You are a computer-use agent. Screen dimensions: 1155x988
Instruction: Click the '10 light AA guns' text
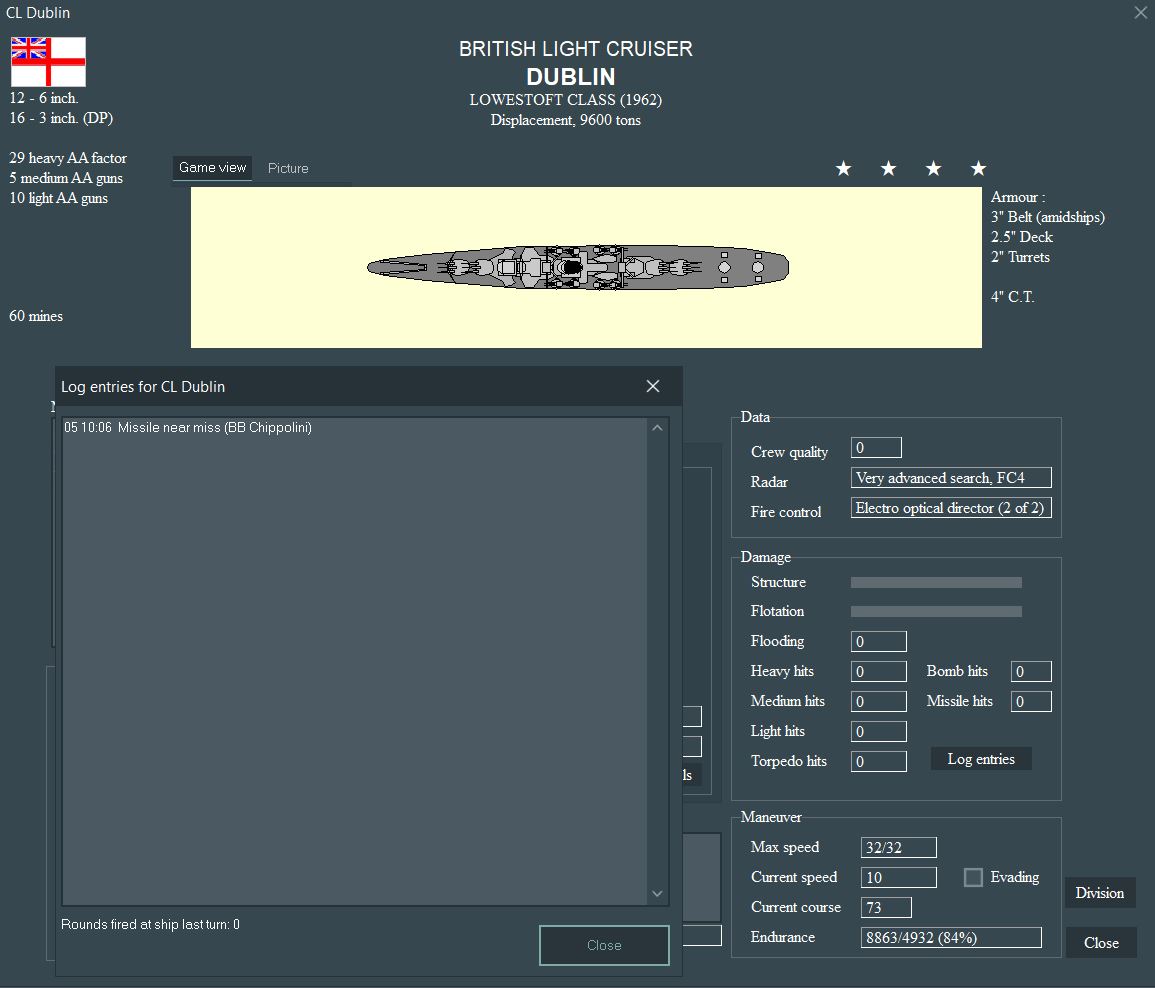tap(58, 197)
